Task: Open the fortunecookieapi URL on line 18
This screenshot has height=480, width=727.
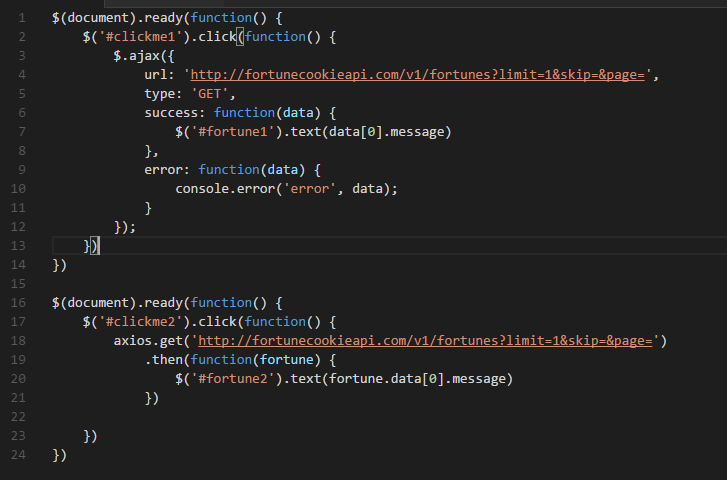Action: [425, 341]
